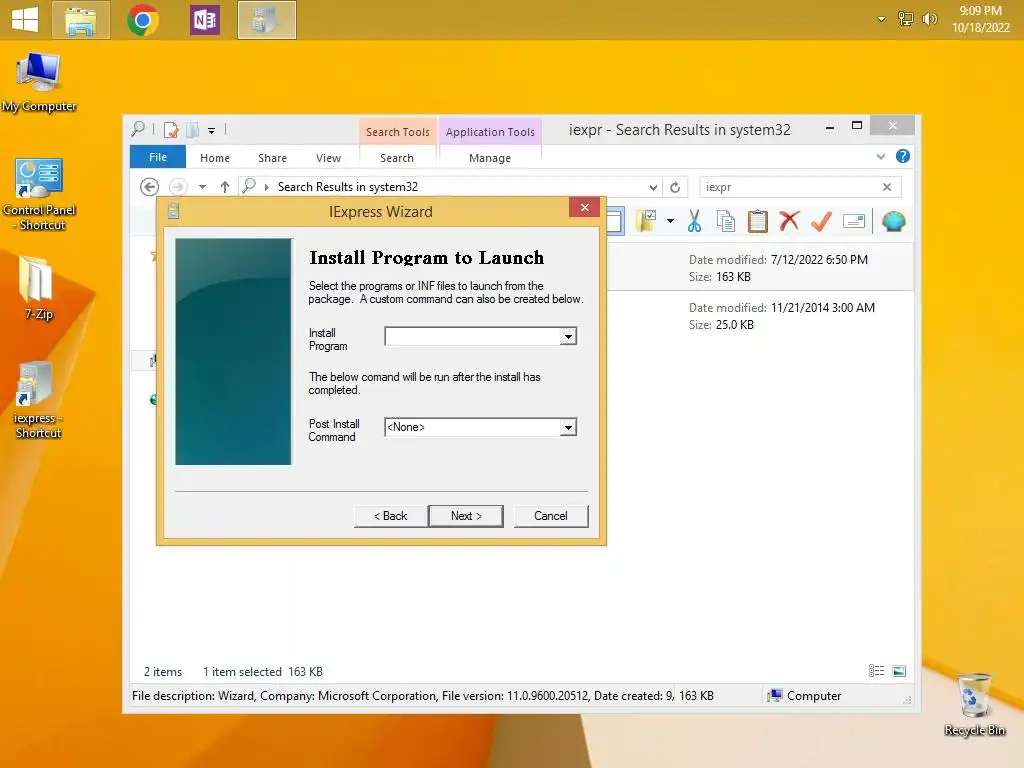The height and width of the screenshot is (768, 1024).
Task: Click the Properties quick access icon
Action: point(171,130)
